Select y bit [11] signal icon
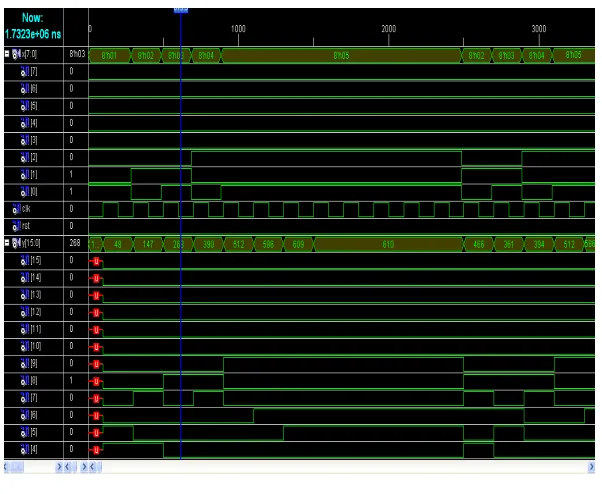The image size is (602, 494). tap(25, 329)
